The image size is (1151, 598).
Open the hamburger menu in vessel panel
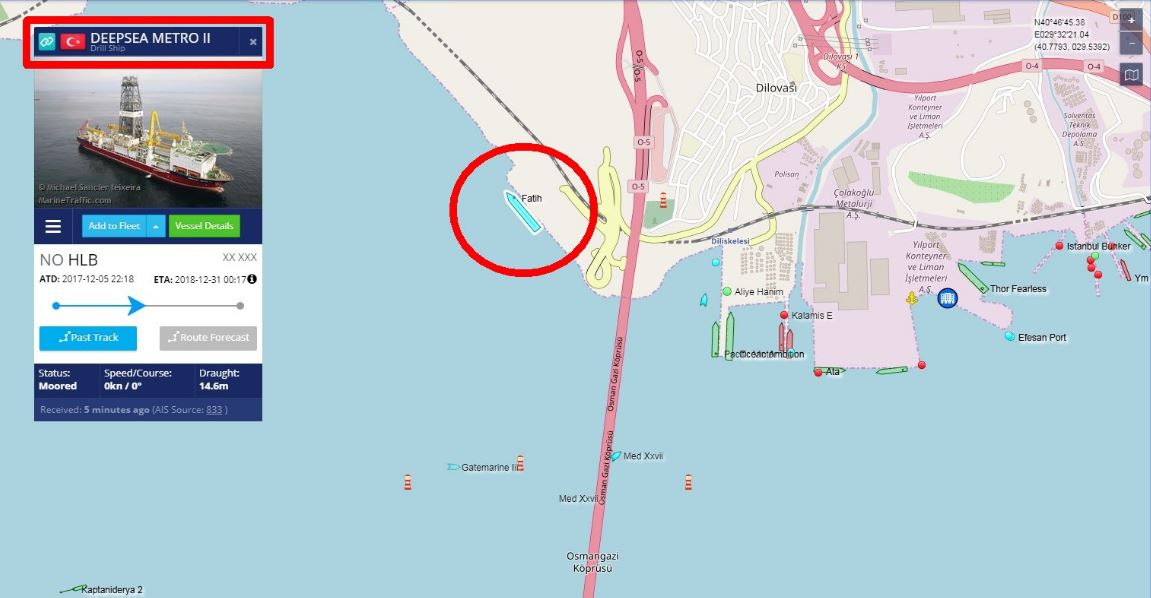coord(54,226)
